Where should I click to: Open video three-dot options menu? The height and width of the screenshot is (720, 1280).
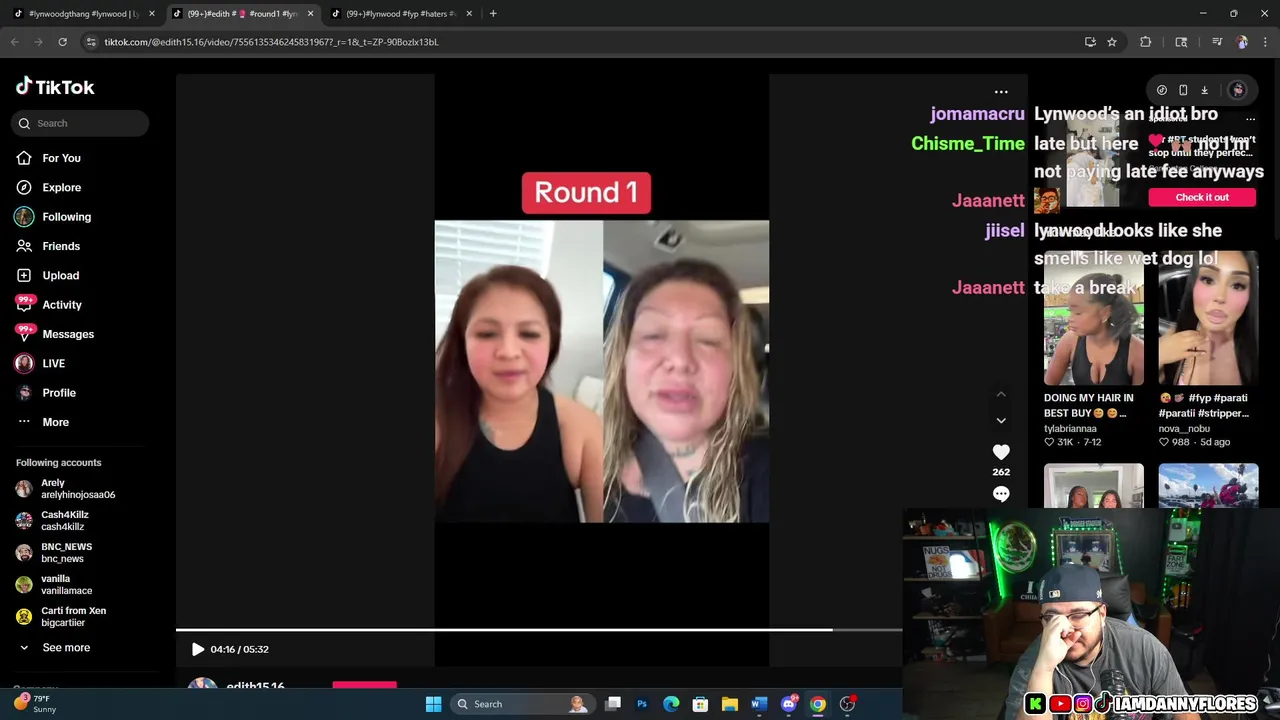[1001, 92]
